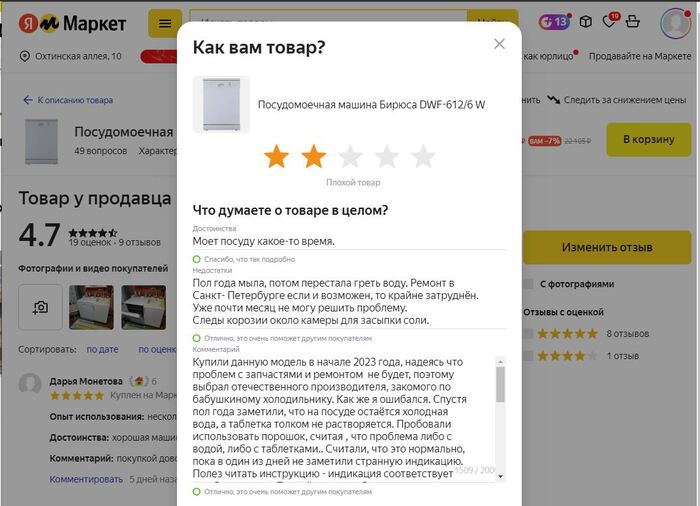The height and width of the screenshot is (506, 700).
Task: Go back via К описанию товара link
Action: tap(68, 100)
